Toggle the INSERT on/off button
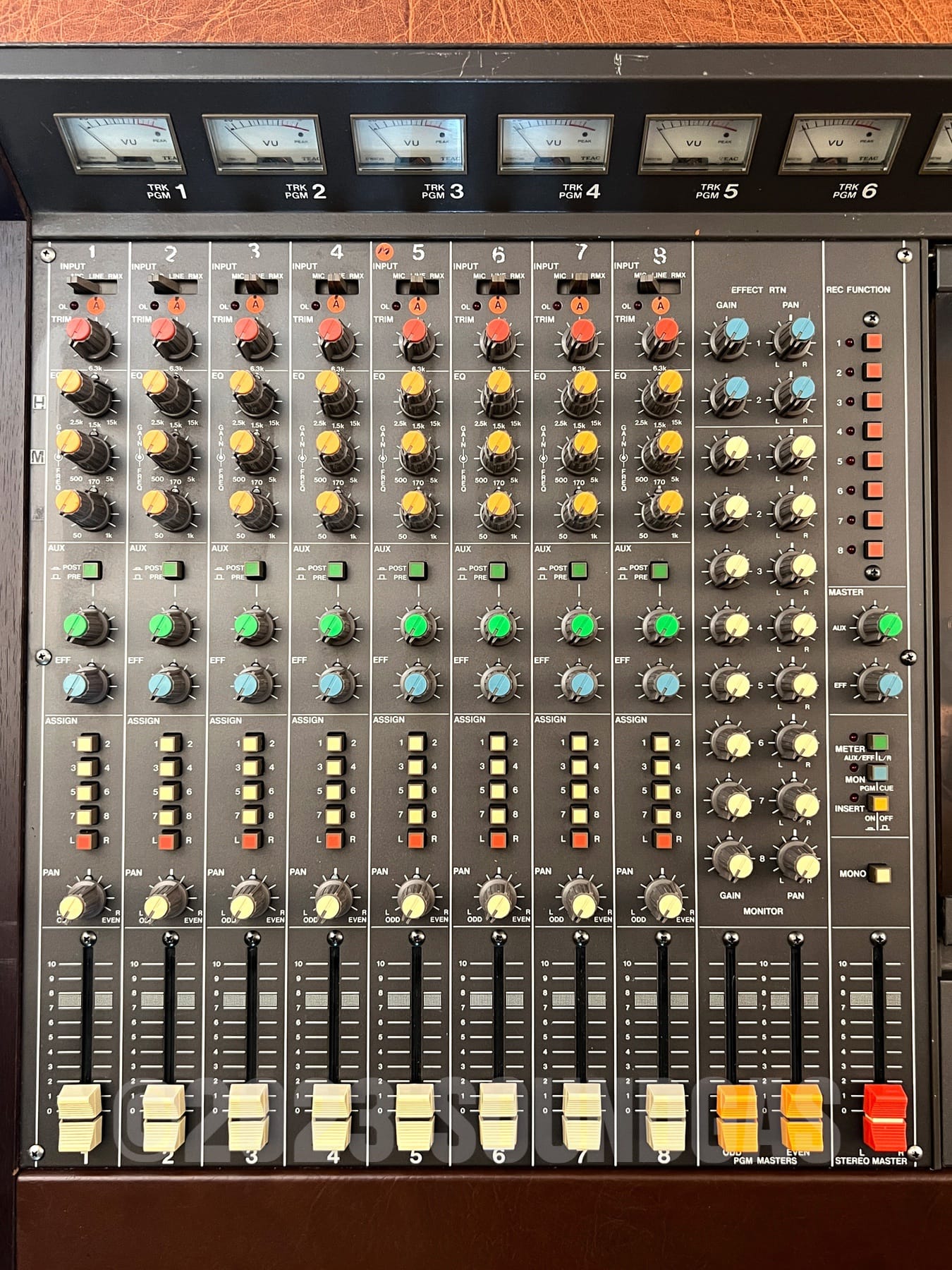This screenshot has width=952, height=1270. click(x=879, y=804)
